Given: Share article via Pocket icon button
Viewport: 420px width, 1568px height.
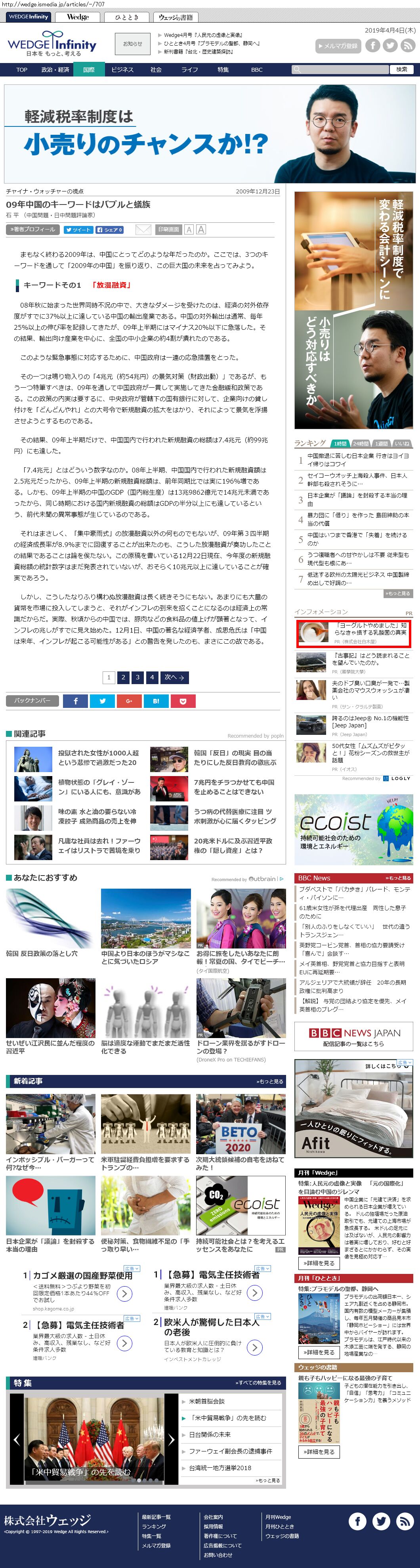Looking at the screenshot, I should click(x=183, y=701).
